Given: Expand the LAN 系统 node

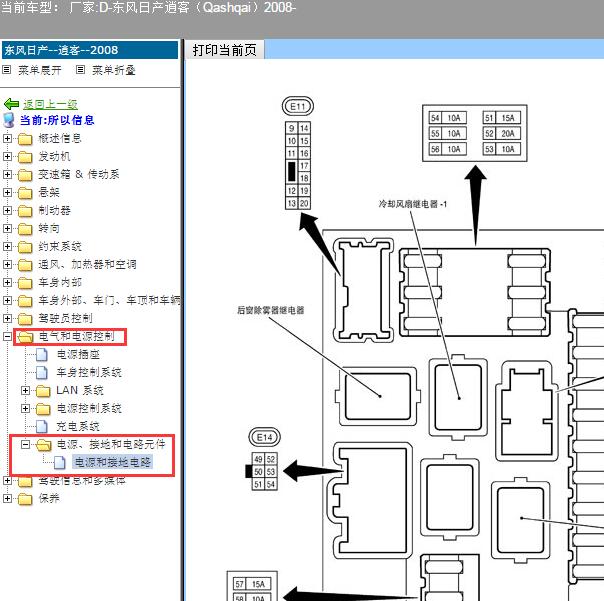Looking at the screenshot, I should [25, 390].
